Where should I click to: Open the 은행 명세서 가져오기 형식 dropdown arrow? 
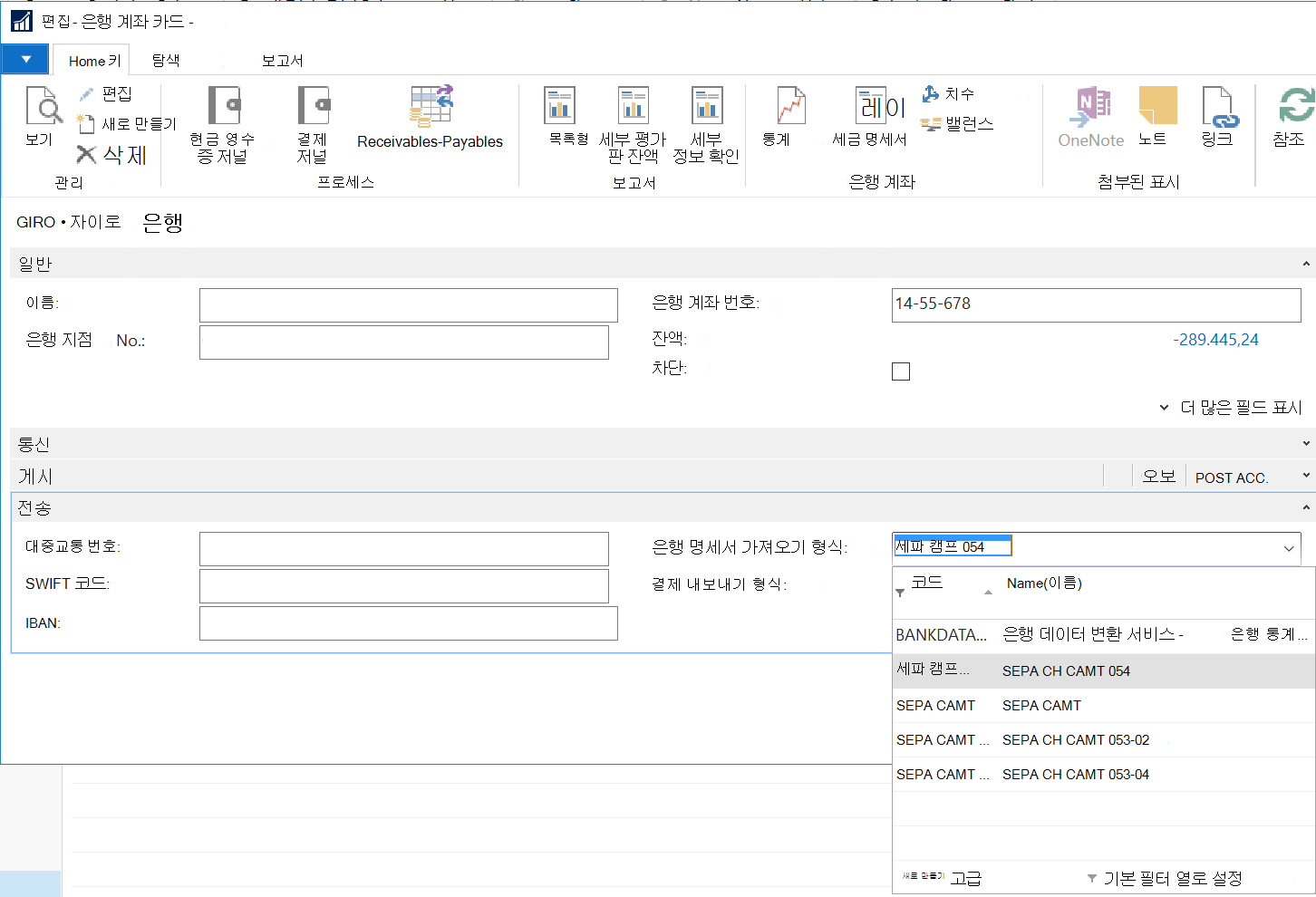coord(1289,548)
